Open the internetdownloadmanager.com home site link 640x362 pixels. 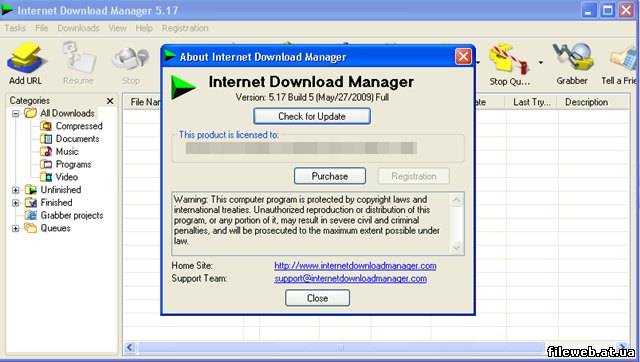point(355,266)
